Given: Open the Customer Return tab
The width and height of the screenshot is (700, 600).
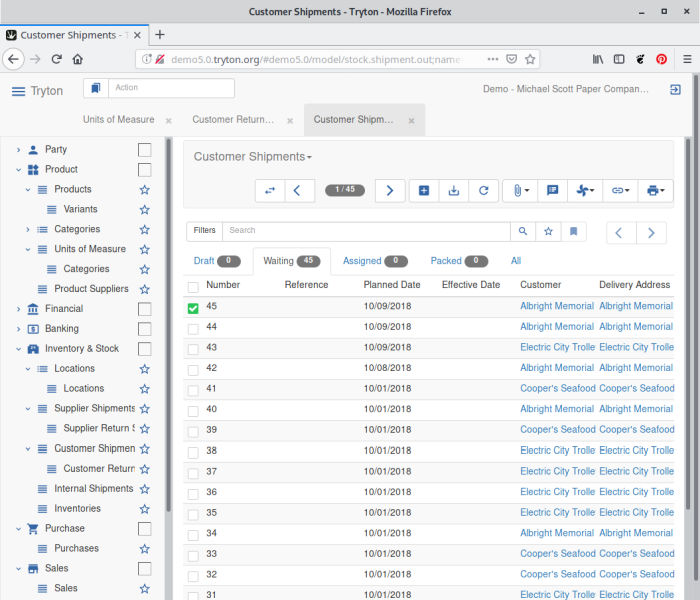Looking at the screenshot, I should click(233, 120).
